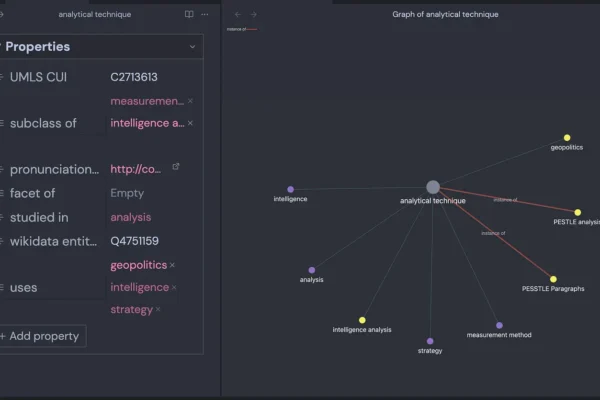Viewport: 600px width, 400px height.
Task: Open the intelligence link in uses
Action: tap(140, 287)
